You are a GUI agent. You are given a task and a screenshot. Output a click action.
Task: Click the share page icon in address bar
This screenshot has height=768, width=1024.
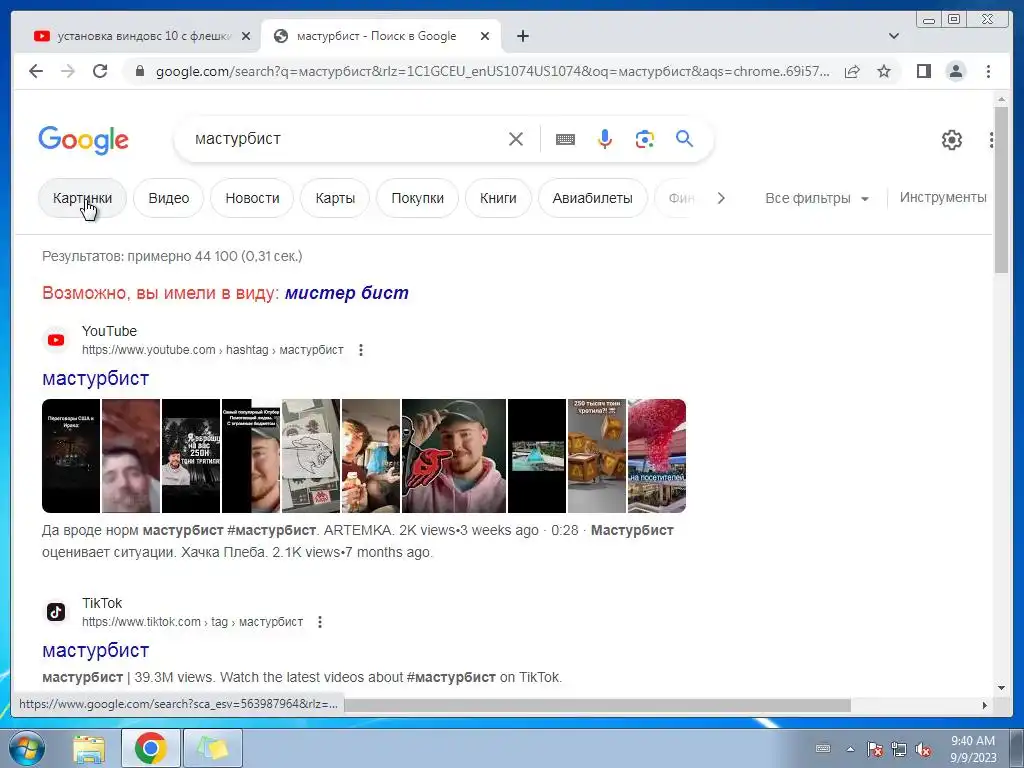(852, 71)
